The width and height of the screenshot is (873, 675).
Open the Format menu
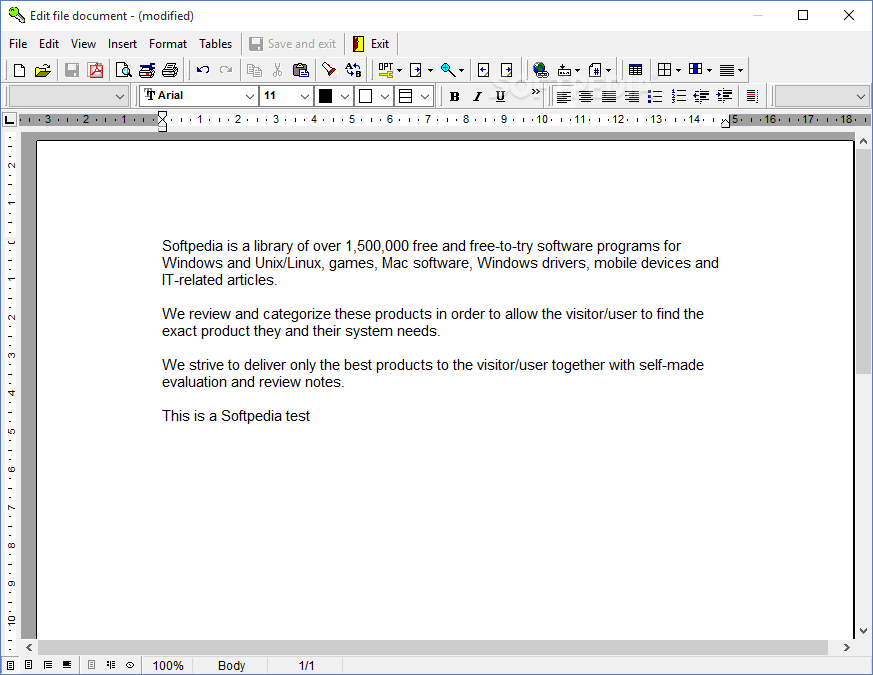(x=168, y=43)
